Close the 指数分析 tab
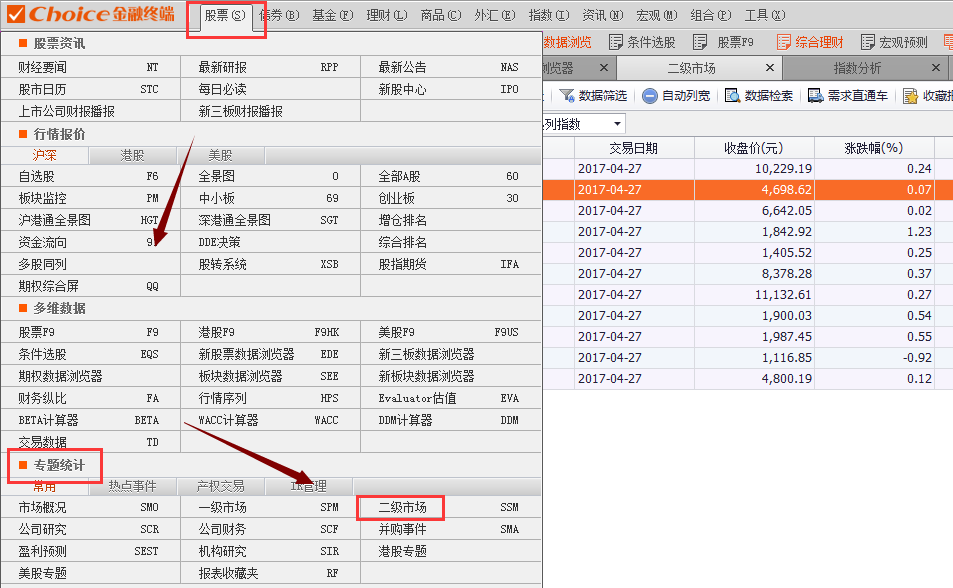The height and width of the screenshot is (588, 953). tap(936, 68)
